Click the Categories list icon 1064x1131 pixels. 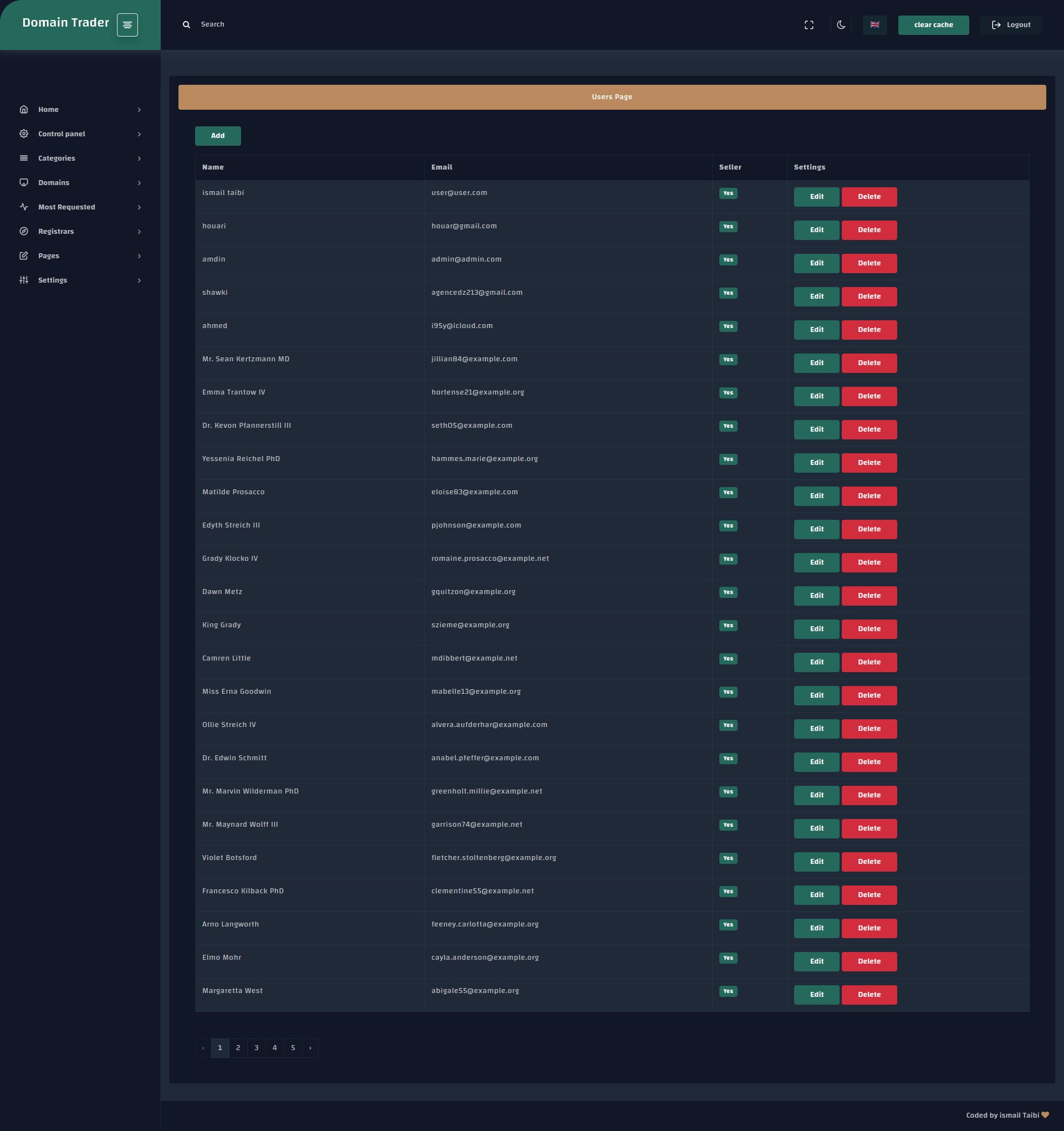(24, 158)
